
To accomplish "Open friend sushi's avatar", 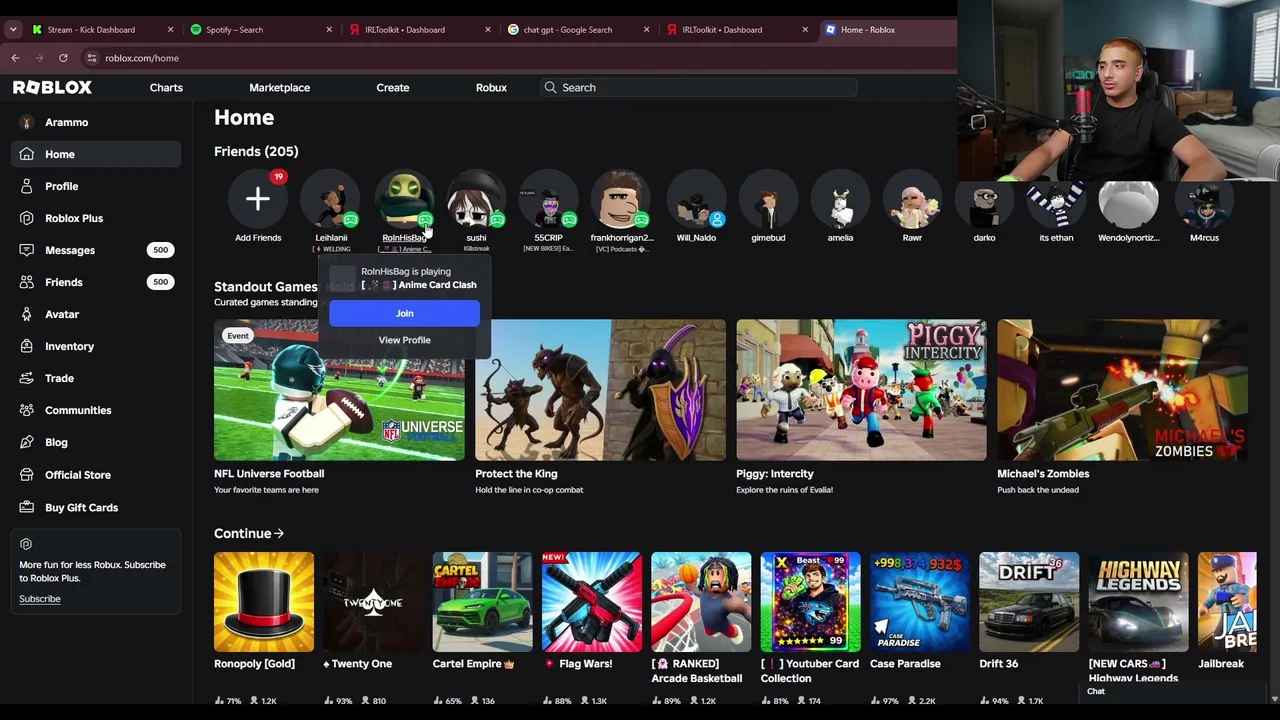I will click(x=476, y=199).
